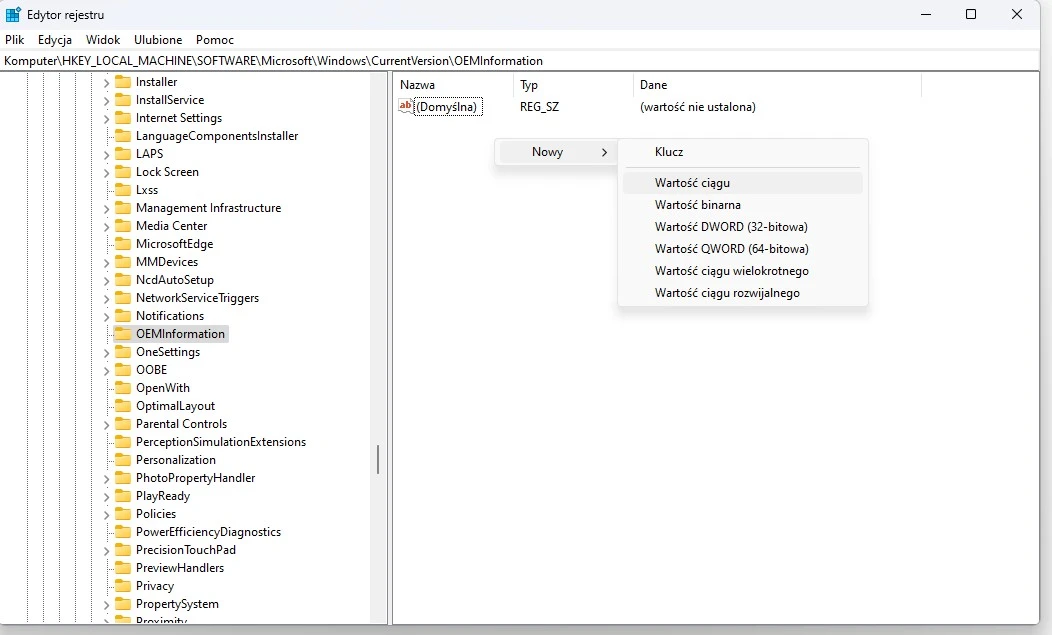The image size is (1052, 635).
Task: Open the Edycja menu
Action: pyautogui.click(x=54, y=40)
